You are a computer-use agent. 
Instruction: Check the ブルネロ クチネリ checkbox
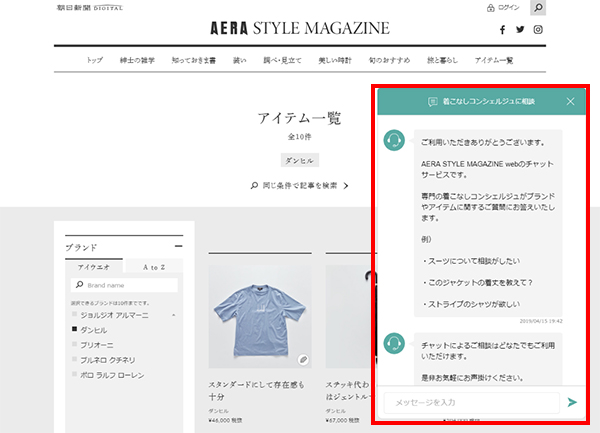pos(75,359)
